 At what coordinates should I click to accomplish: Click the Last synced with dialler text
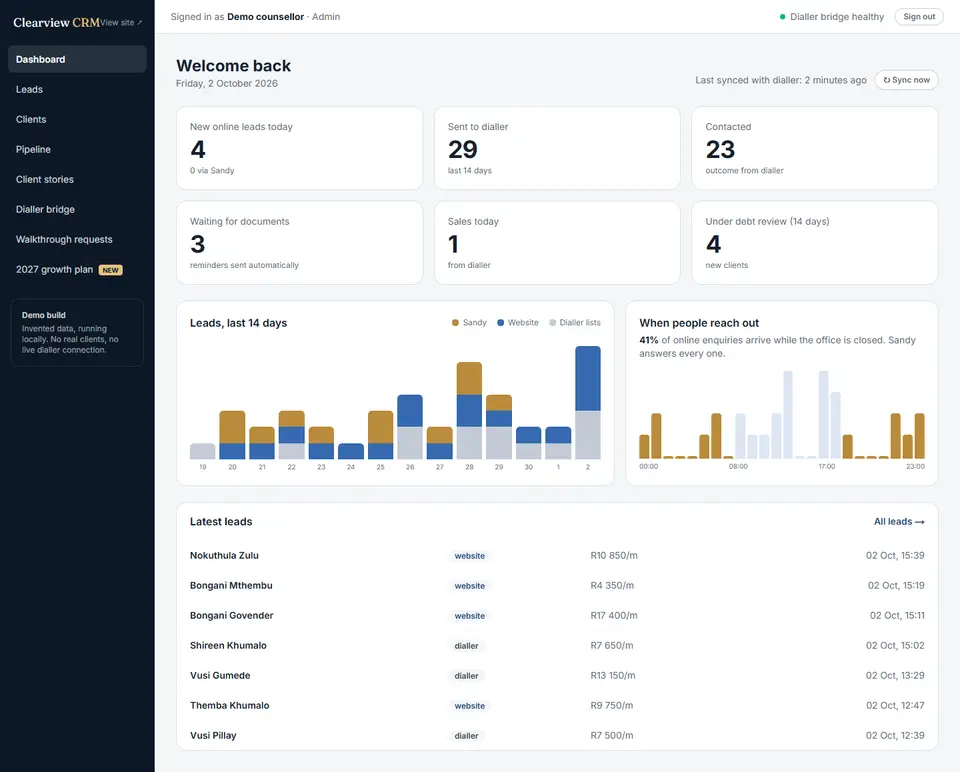(781, 80)
